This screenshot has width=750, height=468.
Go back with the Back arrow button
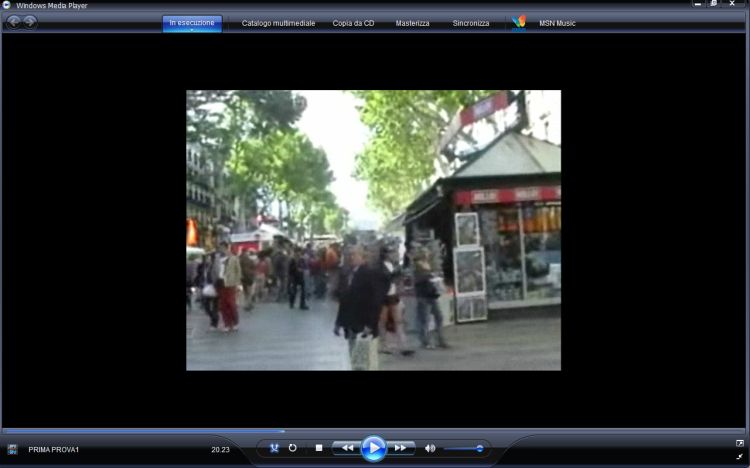pyautogui.click(x=14, y=22)
